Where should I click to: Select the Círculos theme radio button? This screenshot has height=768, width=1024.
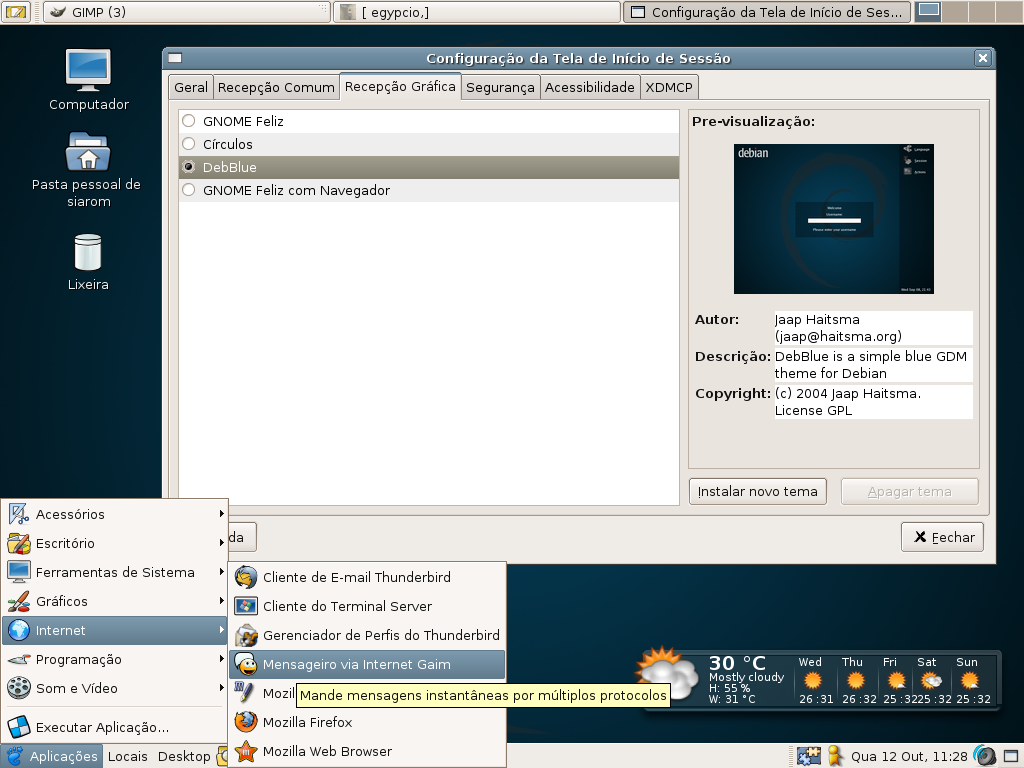[x=189, y=144]
